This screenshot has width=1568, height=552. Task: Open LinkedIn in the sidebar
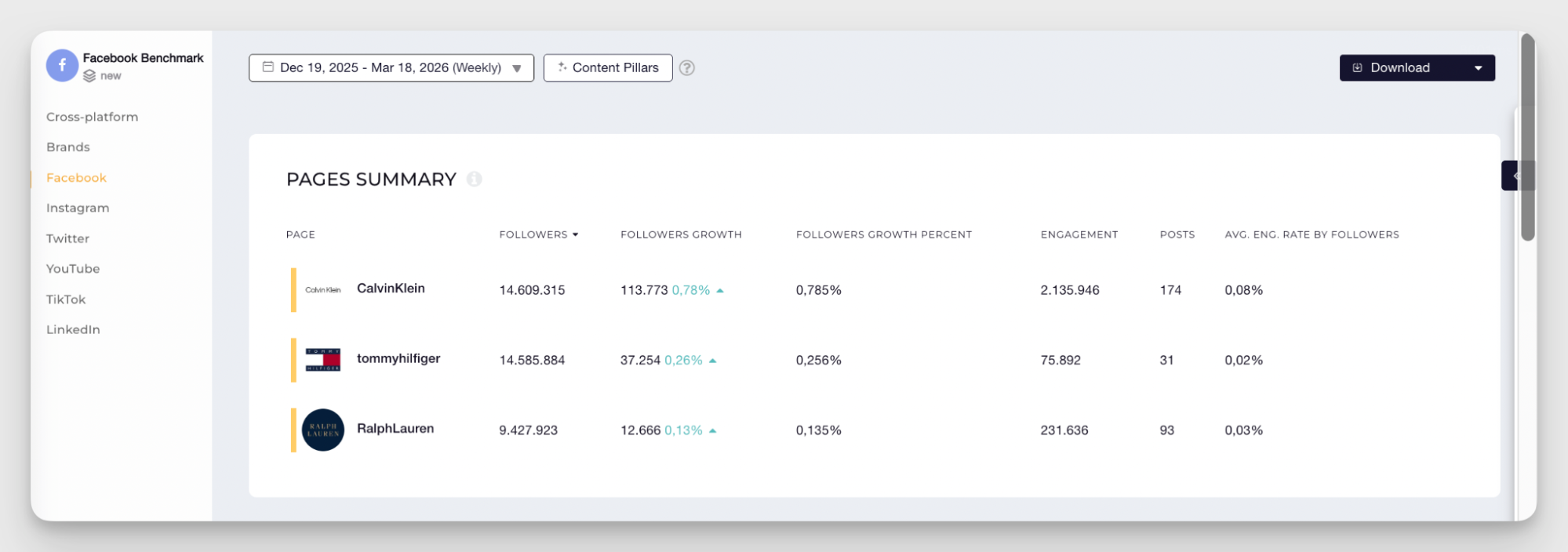(73, 329)
